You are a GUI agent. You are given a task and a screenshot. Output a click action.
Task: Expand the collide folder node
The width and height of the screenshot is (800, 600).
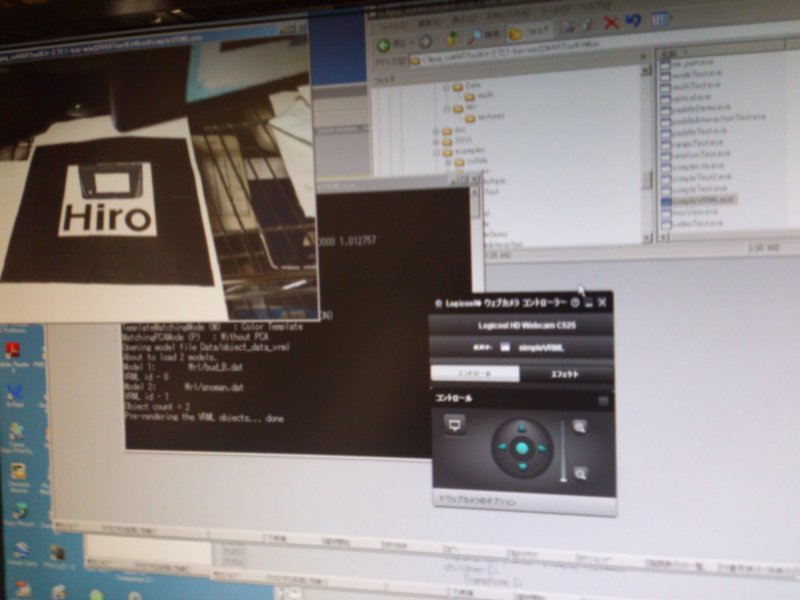[x=448, y=163]
